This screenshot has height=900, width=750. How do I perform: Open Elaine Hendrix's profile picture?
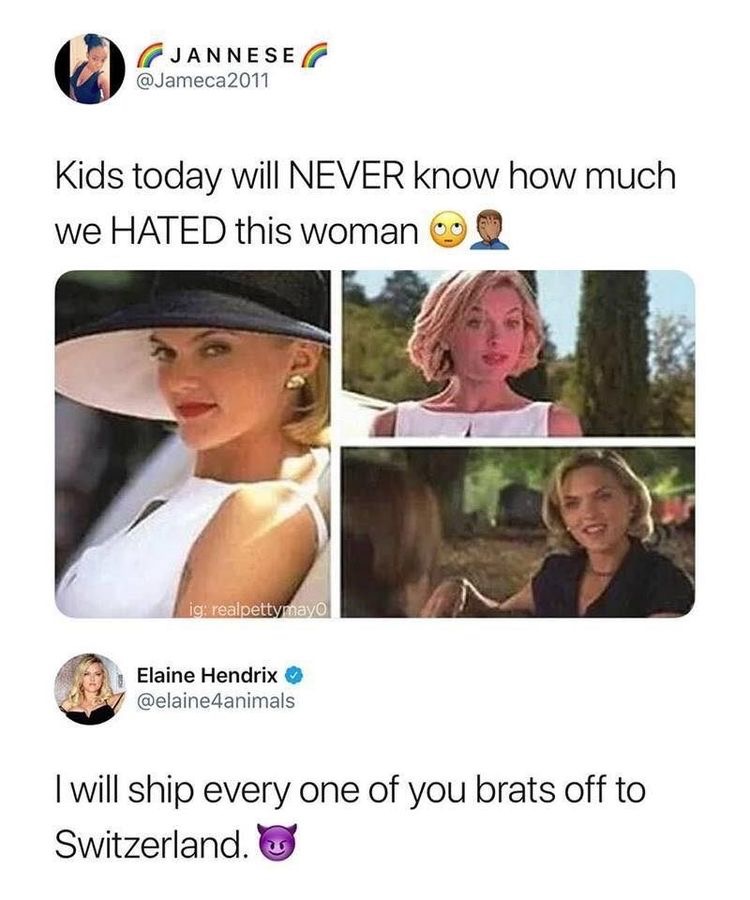click(90, 689)
